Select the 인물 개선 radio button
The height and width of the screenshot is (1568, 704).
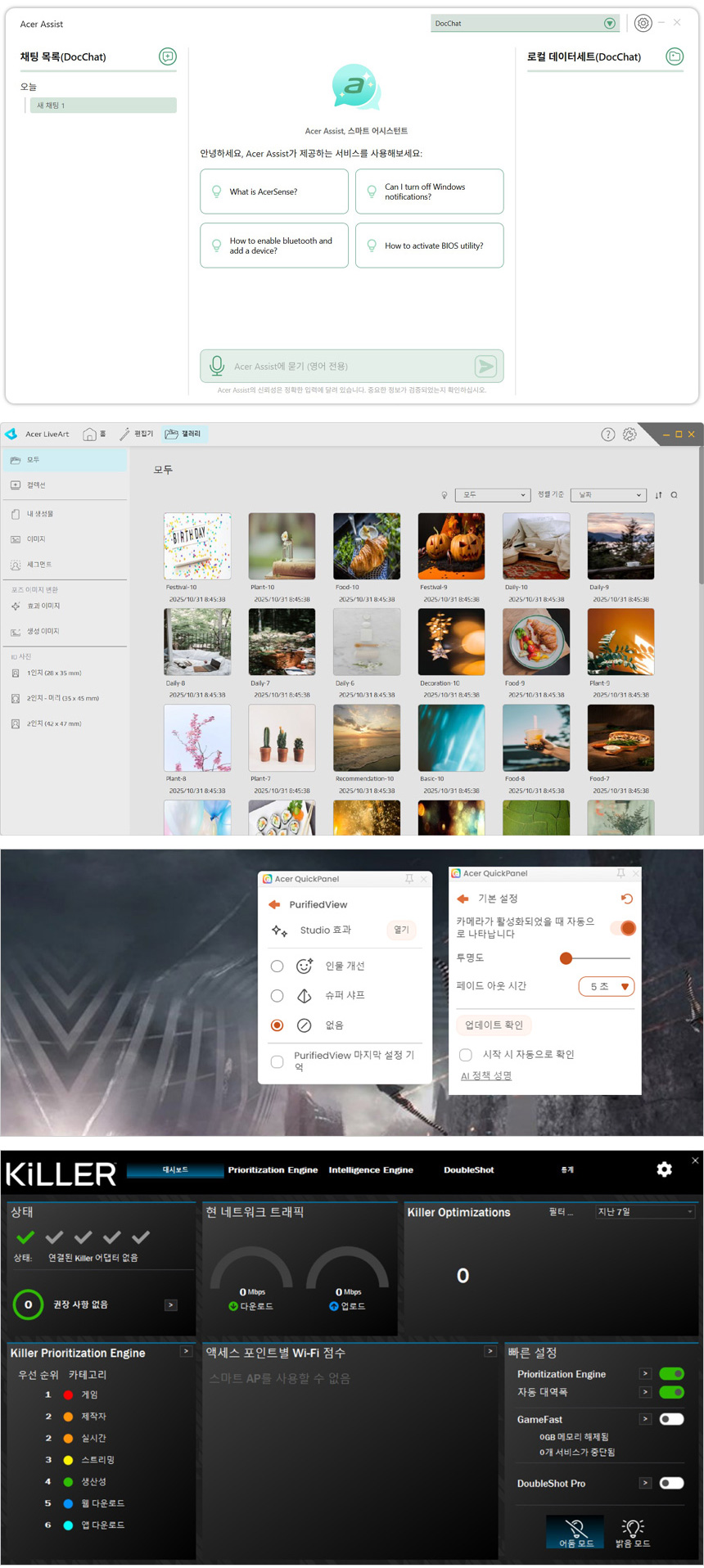(278, 966)
